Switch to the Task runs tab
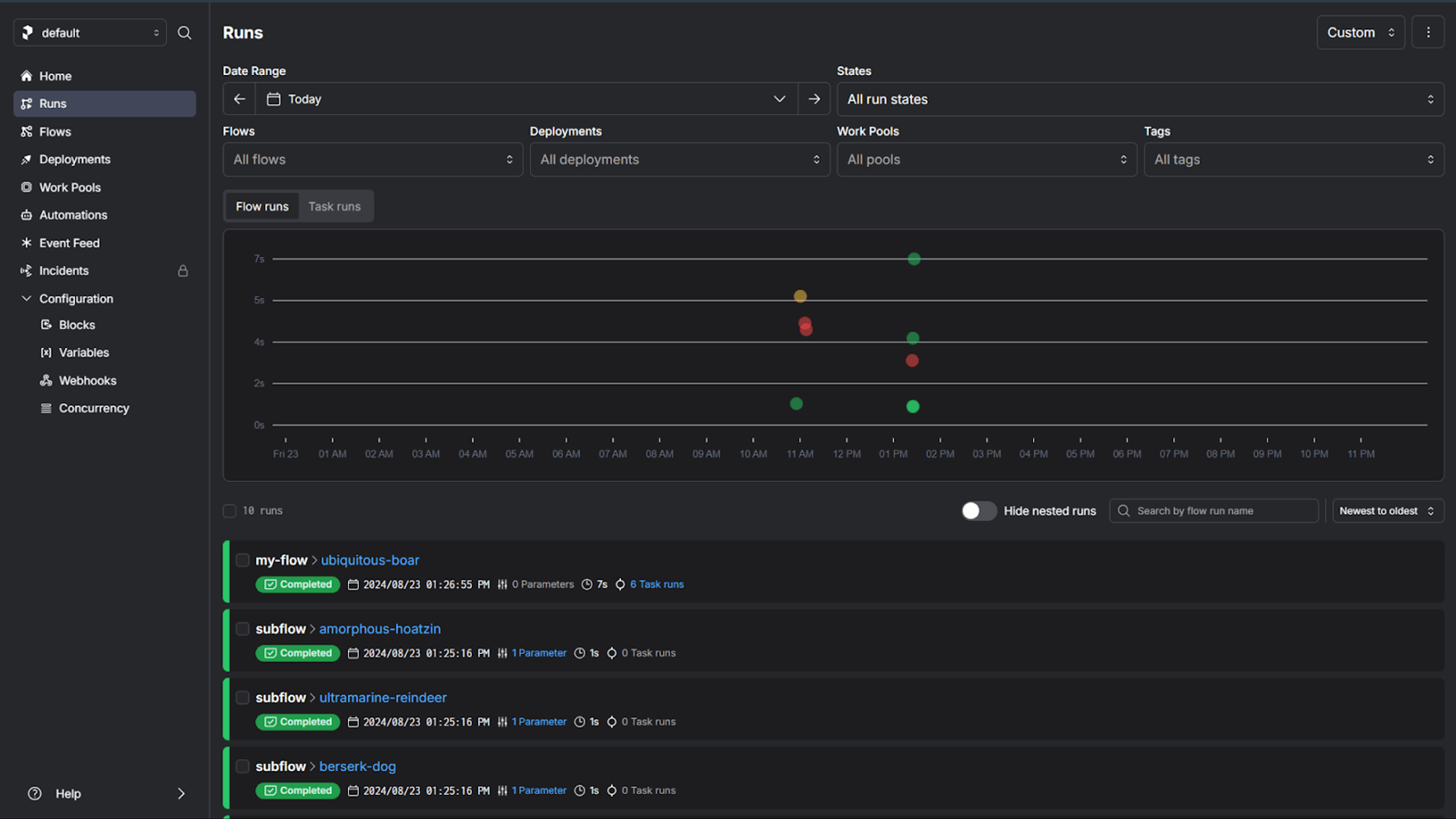Screen dimensions: 1456x819 335,206
